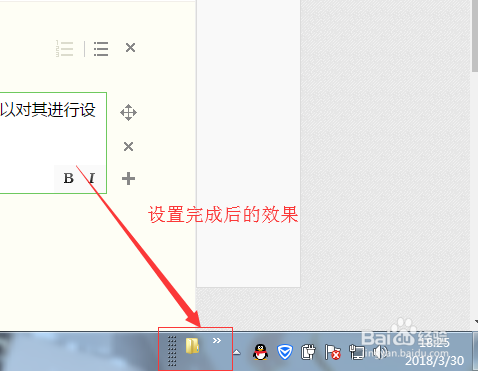The width and height of the screenshot is (478, 371).
Task: Click the power plug tray icon
Action: tap(308, 352)
